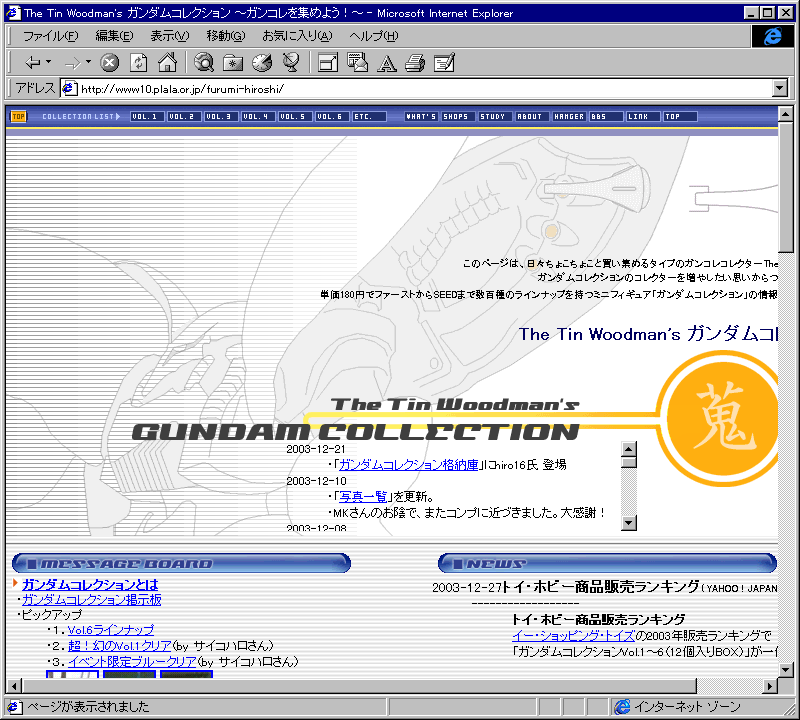Select VOL. 1 in the collection nav
Screen dimensions: 800x720
click(x=147, y=116)
